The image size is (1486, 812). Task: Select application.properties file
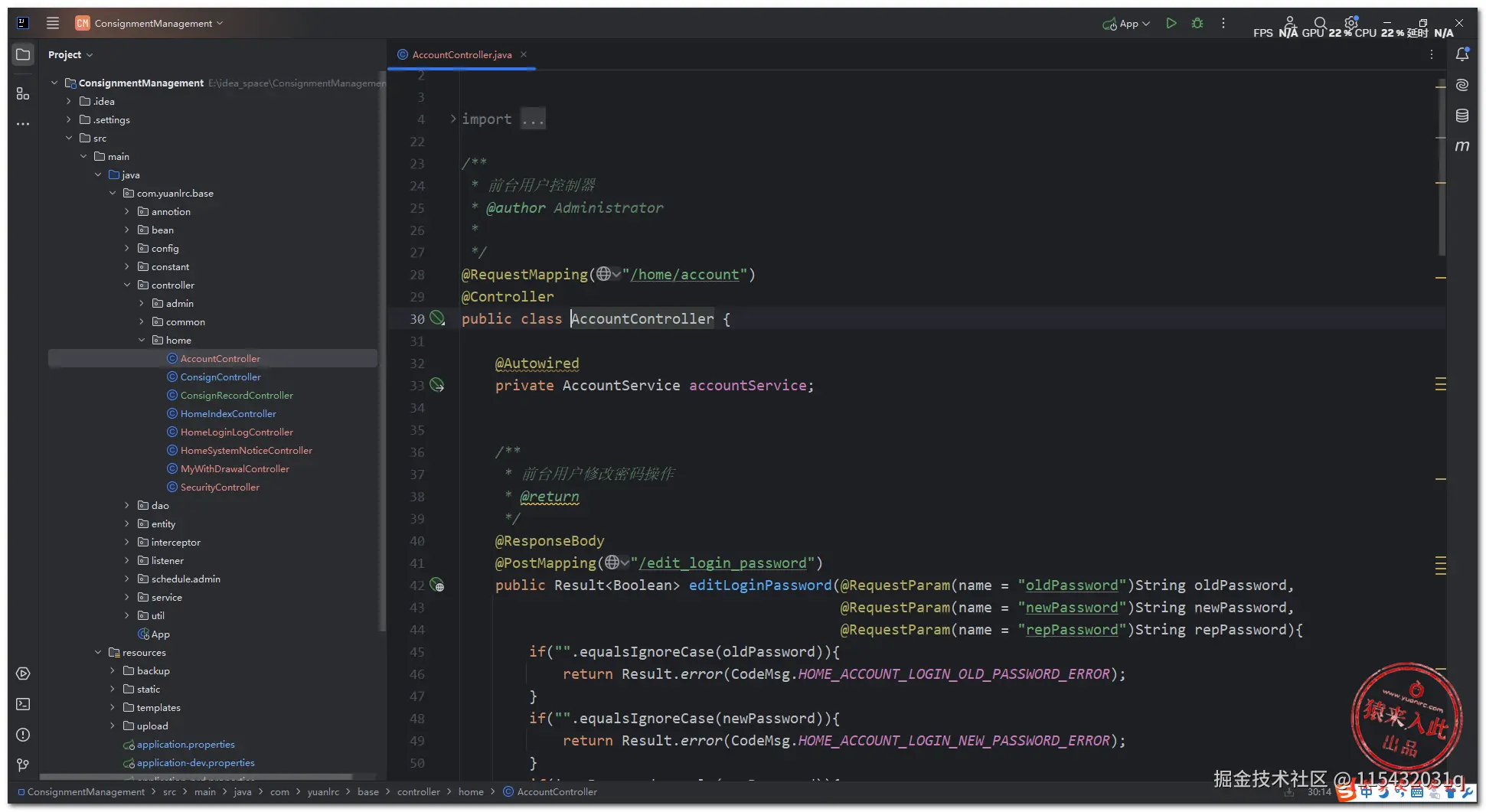tap(185, 744)
